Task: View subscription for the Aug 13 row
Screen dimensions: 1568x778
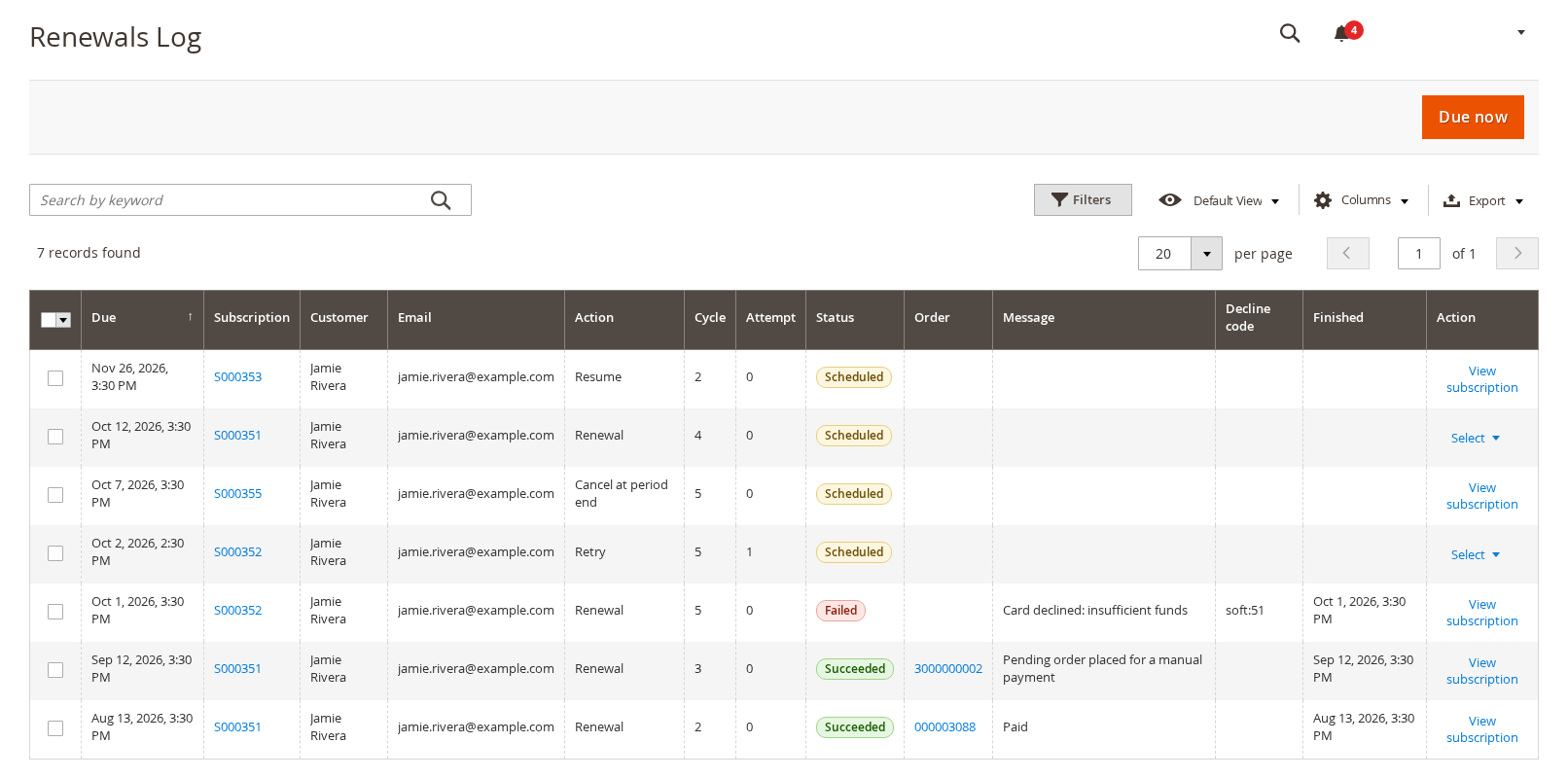Action: point(1481,729)
